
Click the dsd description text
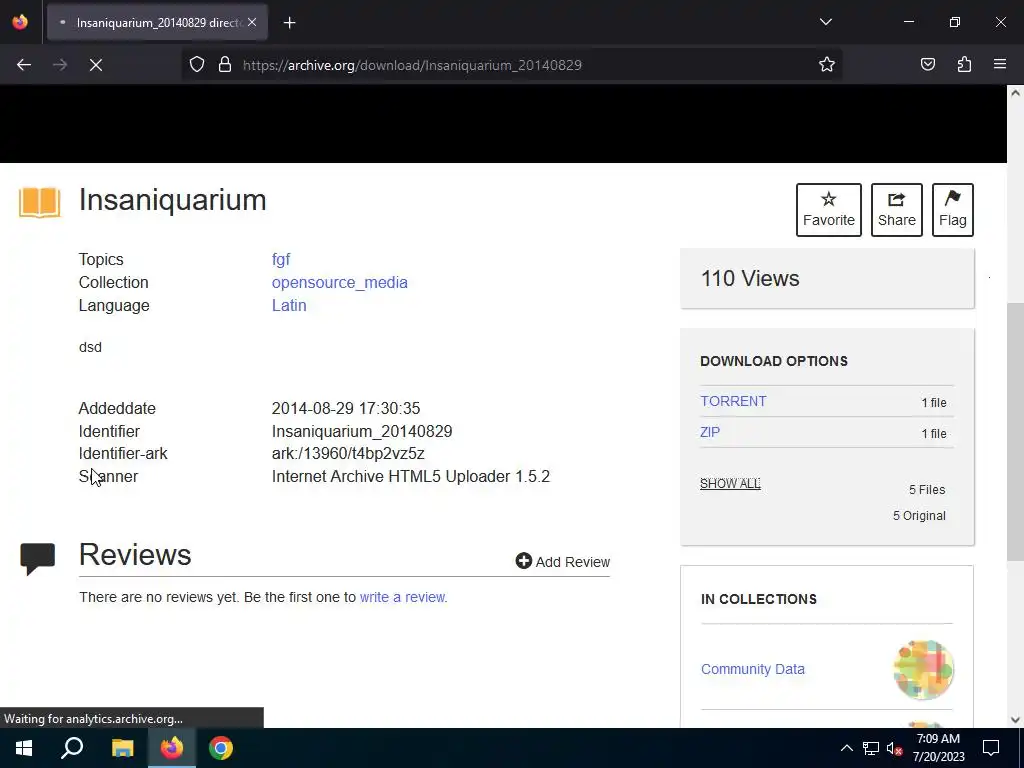tap(90, 347)
